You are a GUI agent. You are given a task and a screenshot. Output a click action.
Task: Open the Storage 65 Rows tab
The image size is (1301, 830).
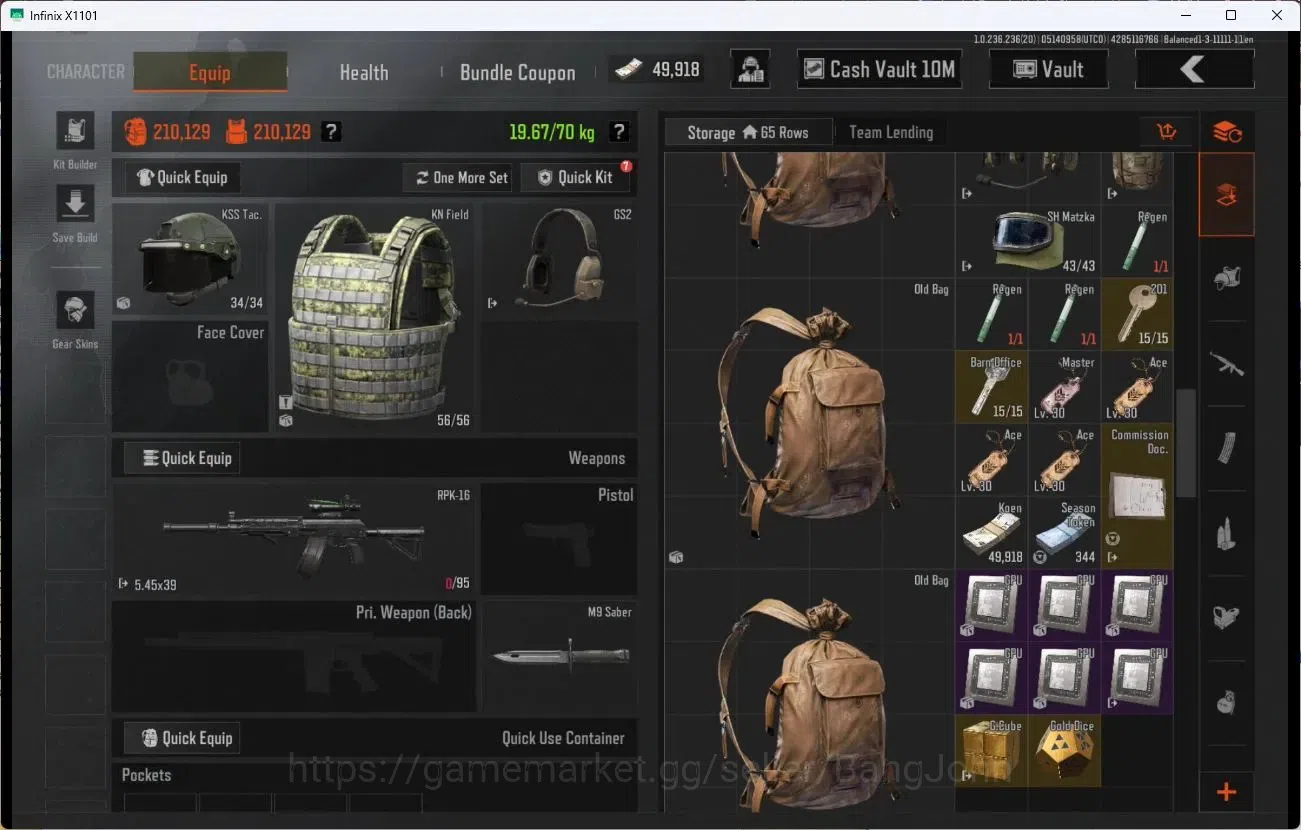coord(748,132)
